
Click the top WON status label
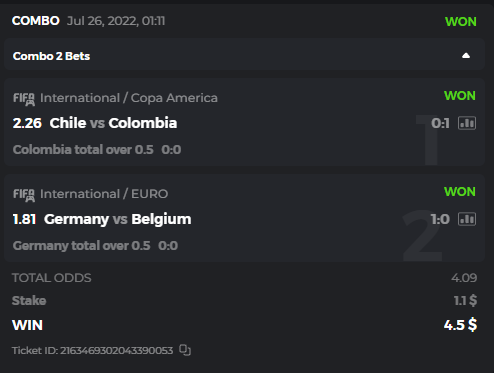click(x=461, y=22)
